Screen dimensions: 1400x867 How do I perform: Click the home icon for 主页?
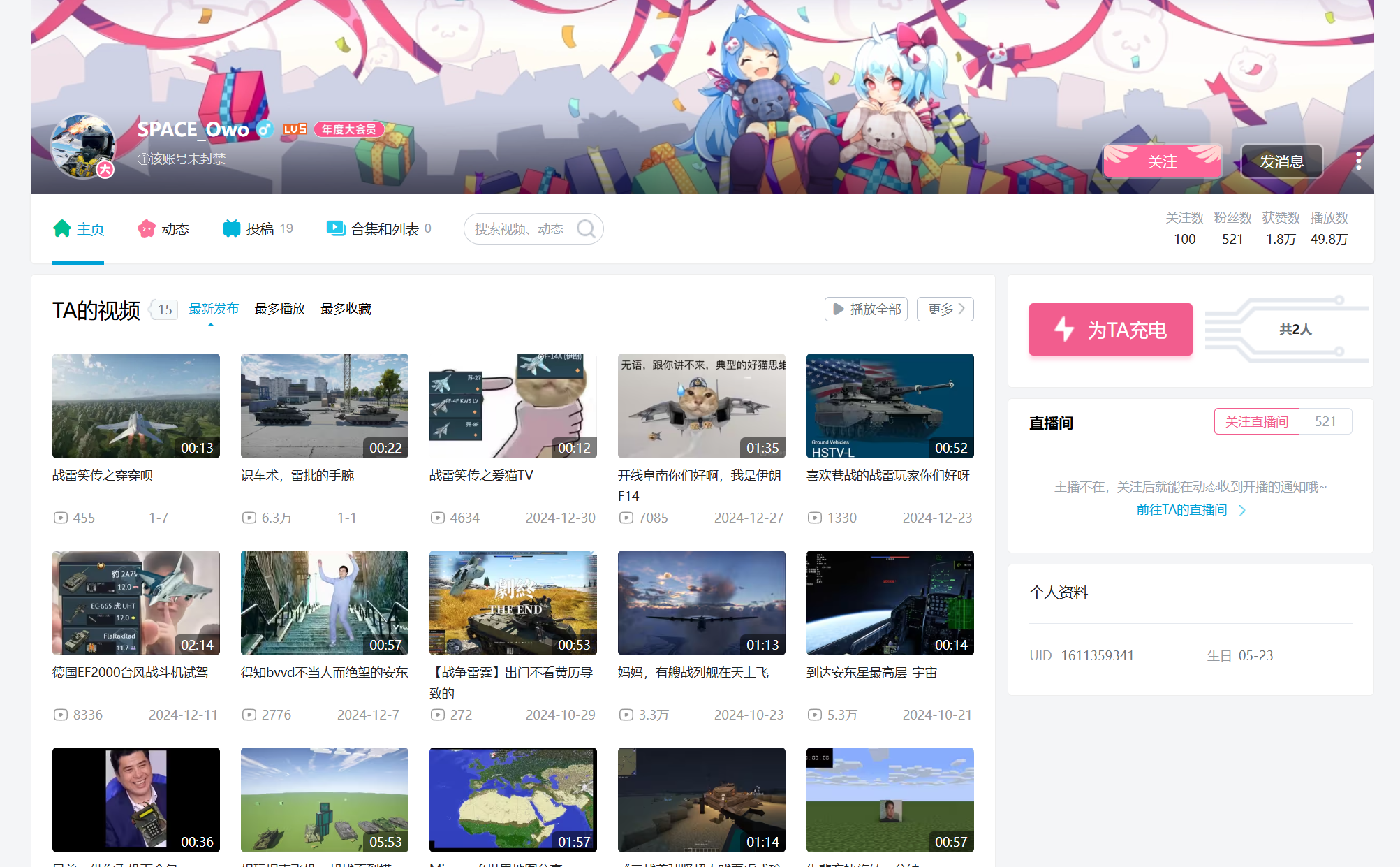point(62,228)
